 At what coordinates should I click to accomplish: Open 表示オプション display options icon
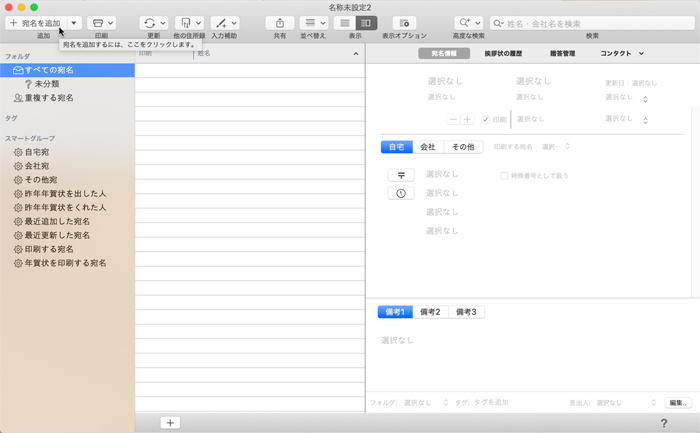point(404,22)
